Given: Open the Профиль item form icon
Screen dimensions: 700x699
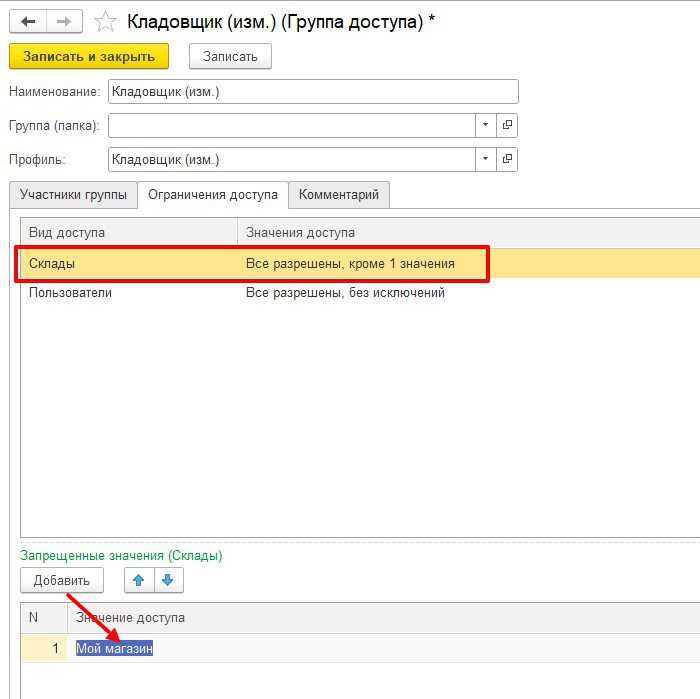Looking at the screenshot, I should pos(507,159).
